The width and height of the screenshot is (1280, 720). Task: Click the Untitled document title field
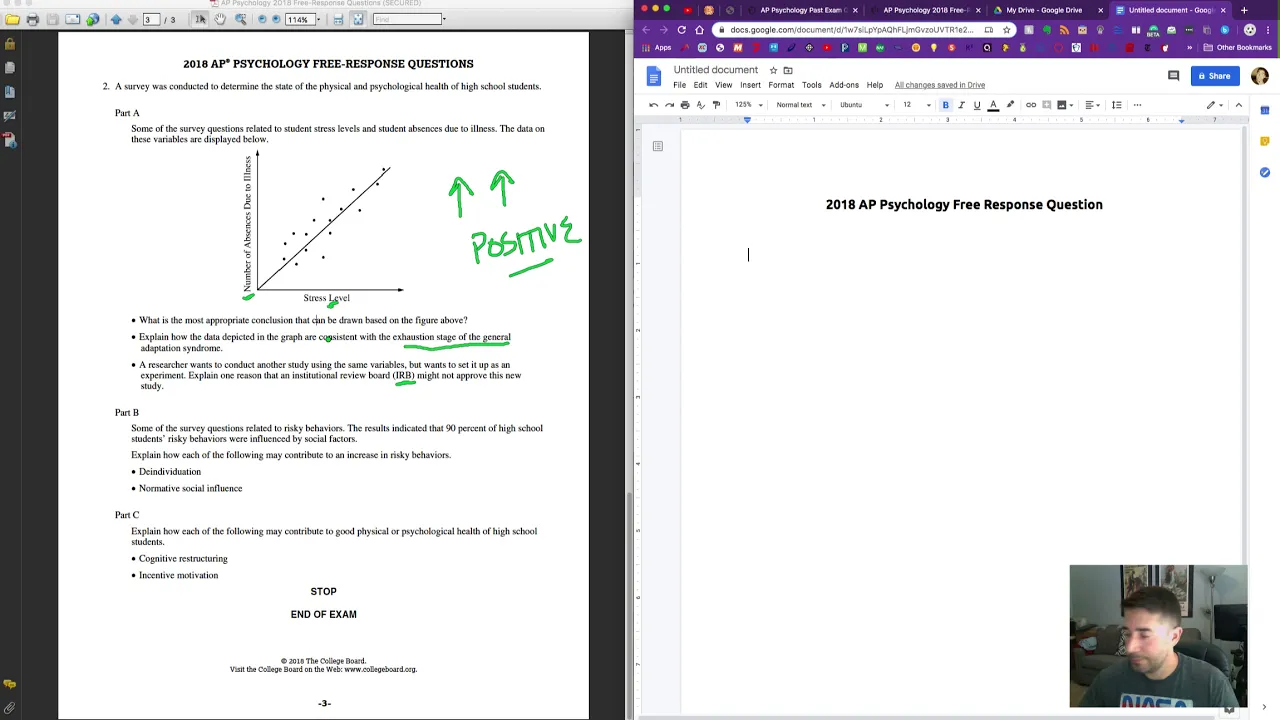716,70
